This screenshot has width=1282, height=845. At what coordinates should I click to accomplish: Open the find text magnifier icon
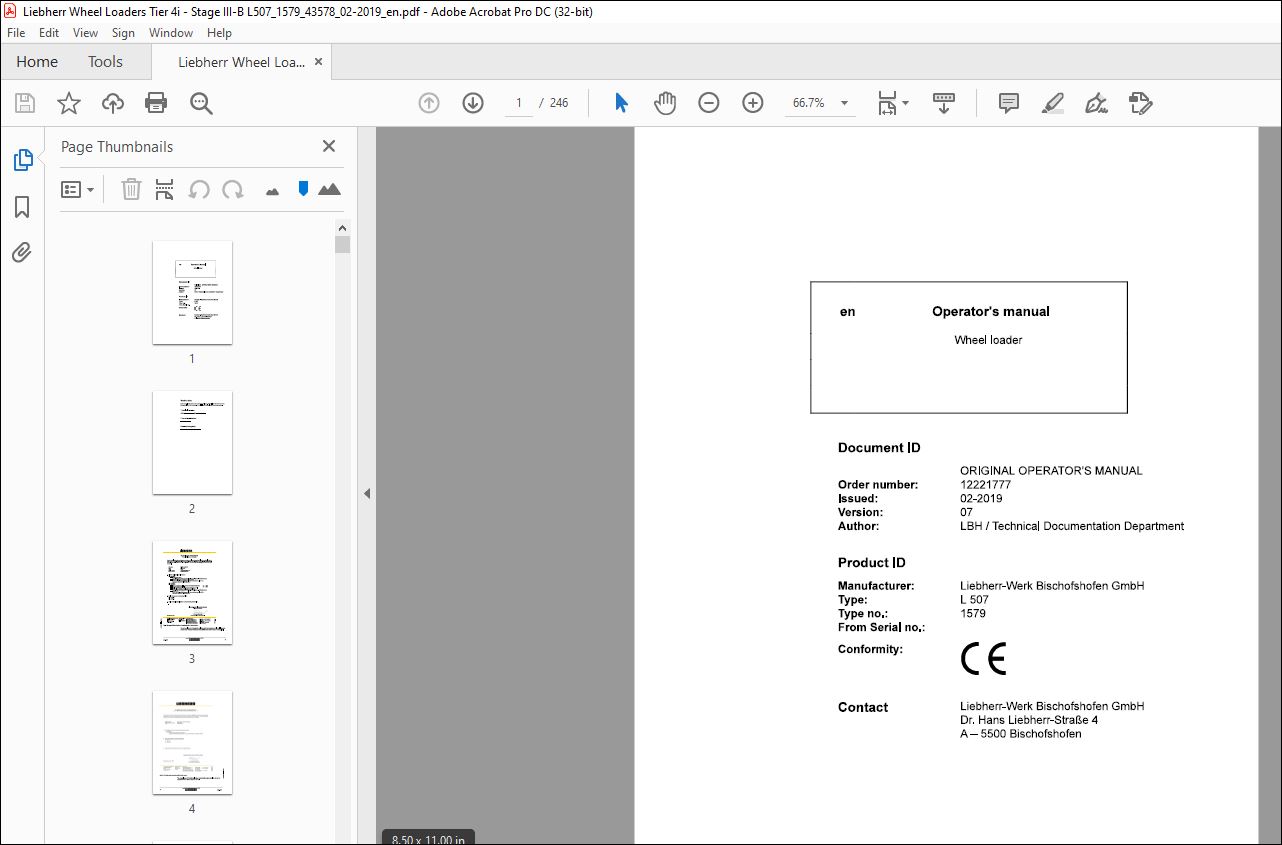201,103
